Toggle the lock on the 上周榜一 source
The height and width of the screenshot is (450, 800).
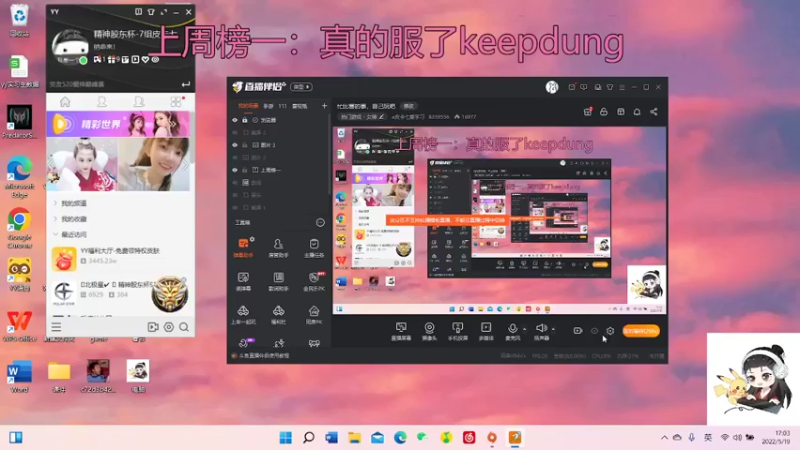(245, 170)
